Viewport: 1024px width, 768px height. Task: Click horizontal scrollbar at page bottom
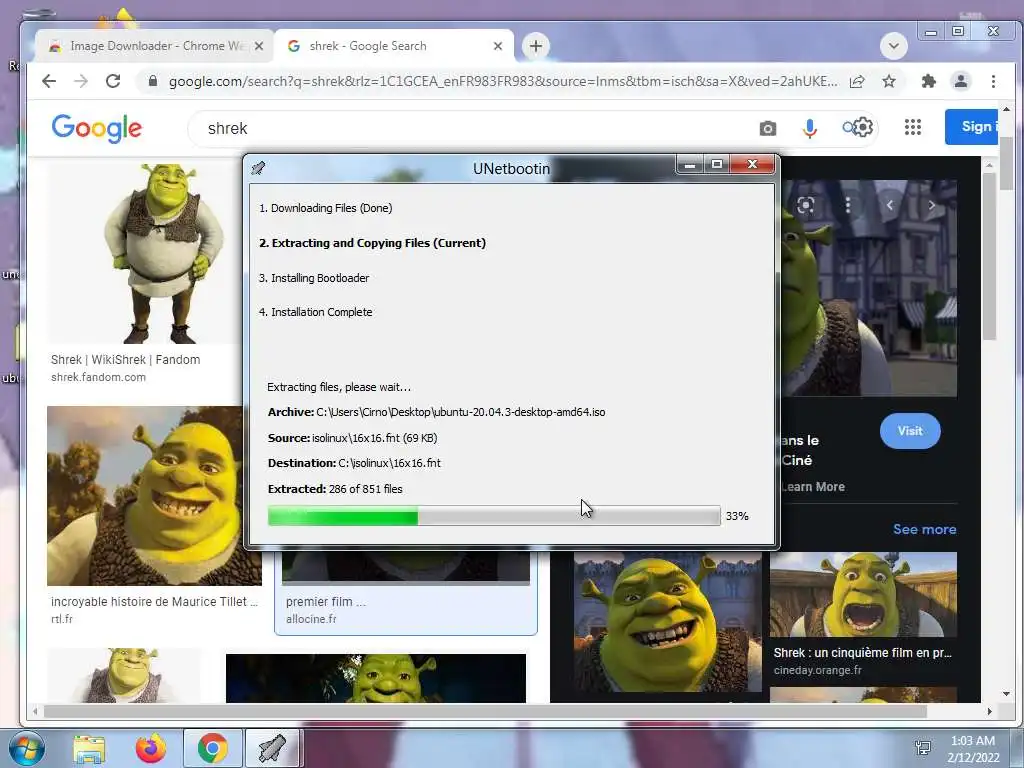pyautogui.click(x=485, y=711)
